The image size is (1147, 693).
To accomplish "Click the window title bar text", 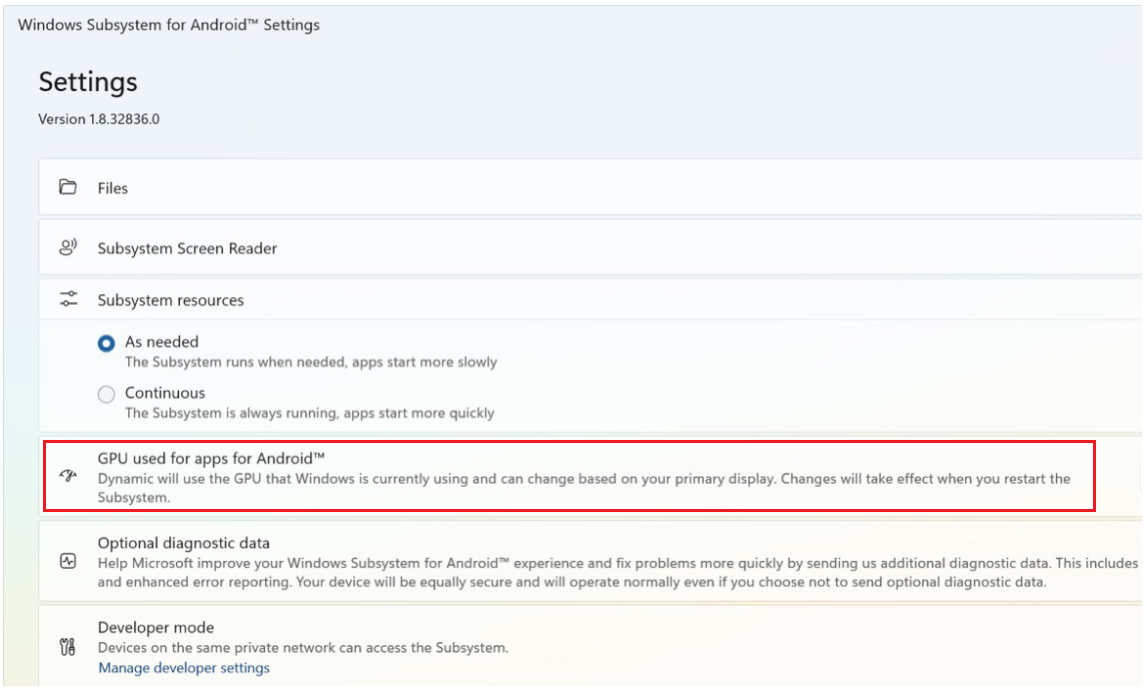I will coord(169,25).
